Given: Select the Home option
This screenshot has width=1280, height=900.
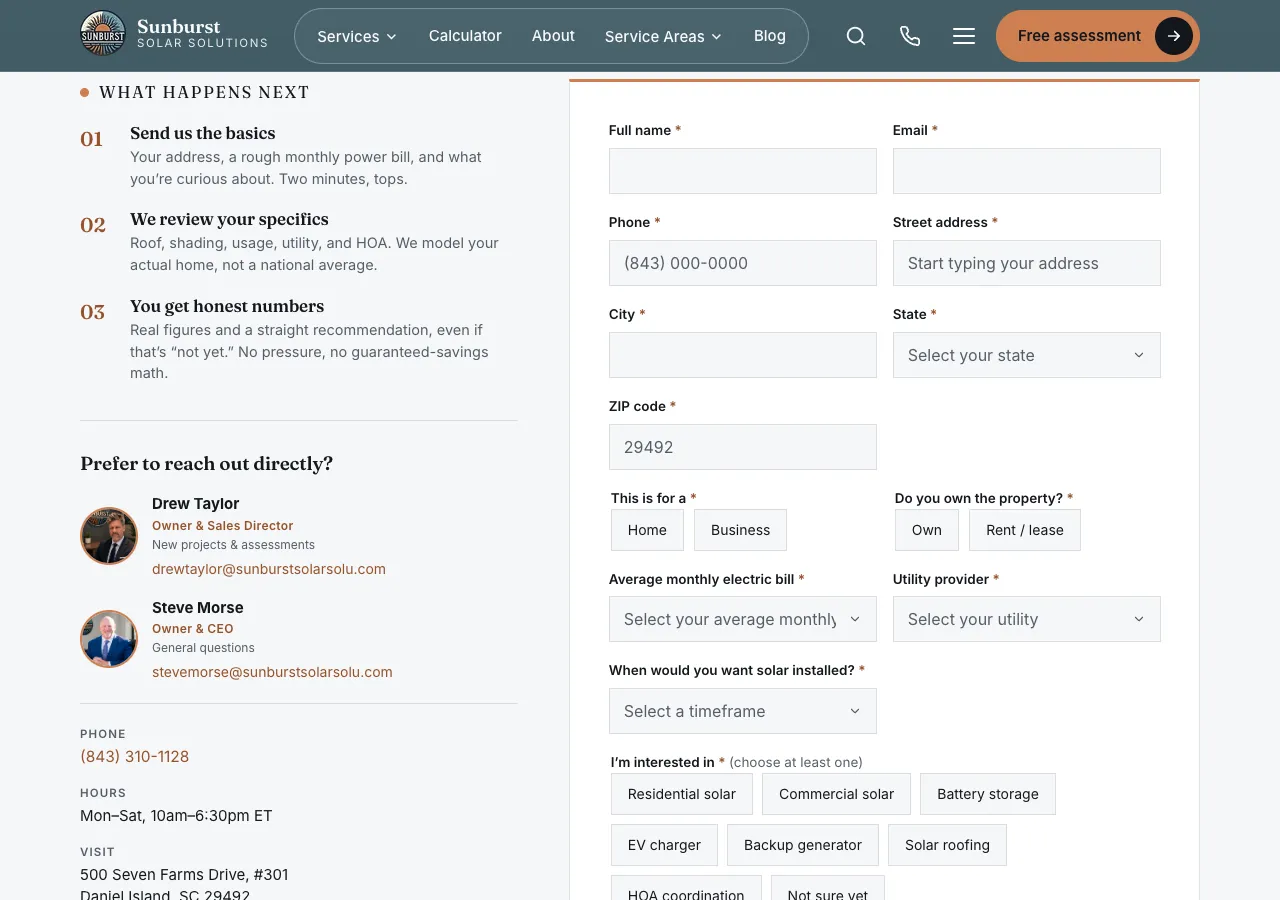Looking at the screenshot, I should point(647,530).
